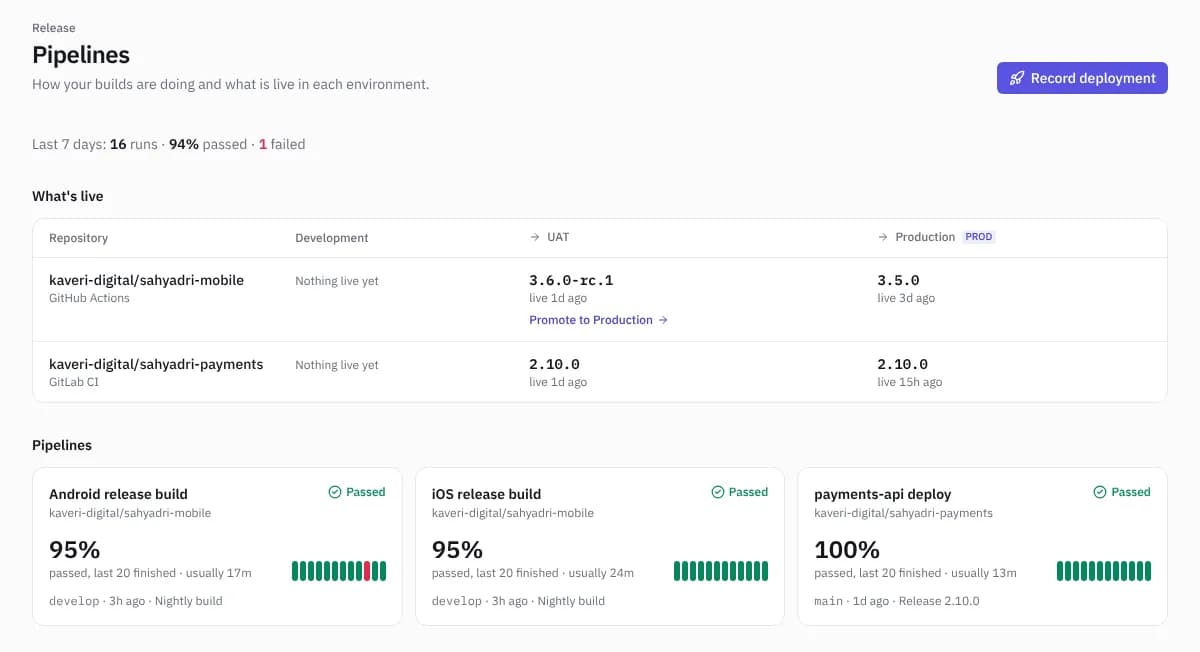Screen dimensions: 1200x652
Task: Click the '16 runs' summary stat
Action: tap(134, 144)
